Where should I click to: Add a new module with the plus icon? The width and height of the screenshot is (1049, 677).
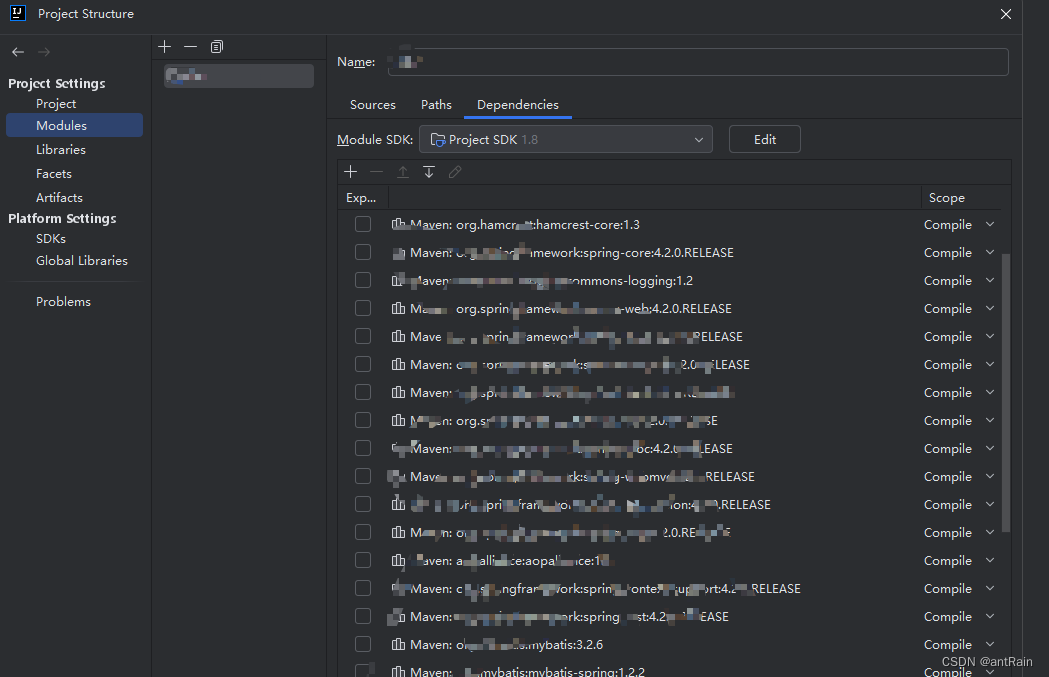(165, 46)
